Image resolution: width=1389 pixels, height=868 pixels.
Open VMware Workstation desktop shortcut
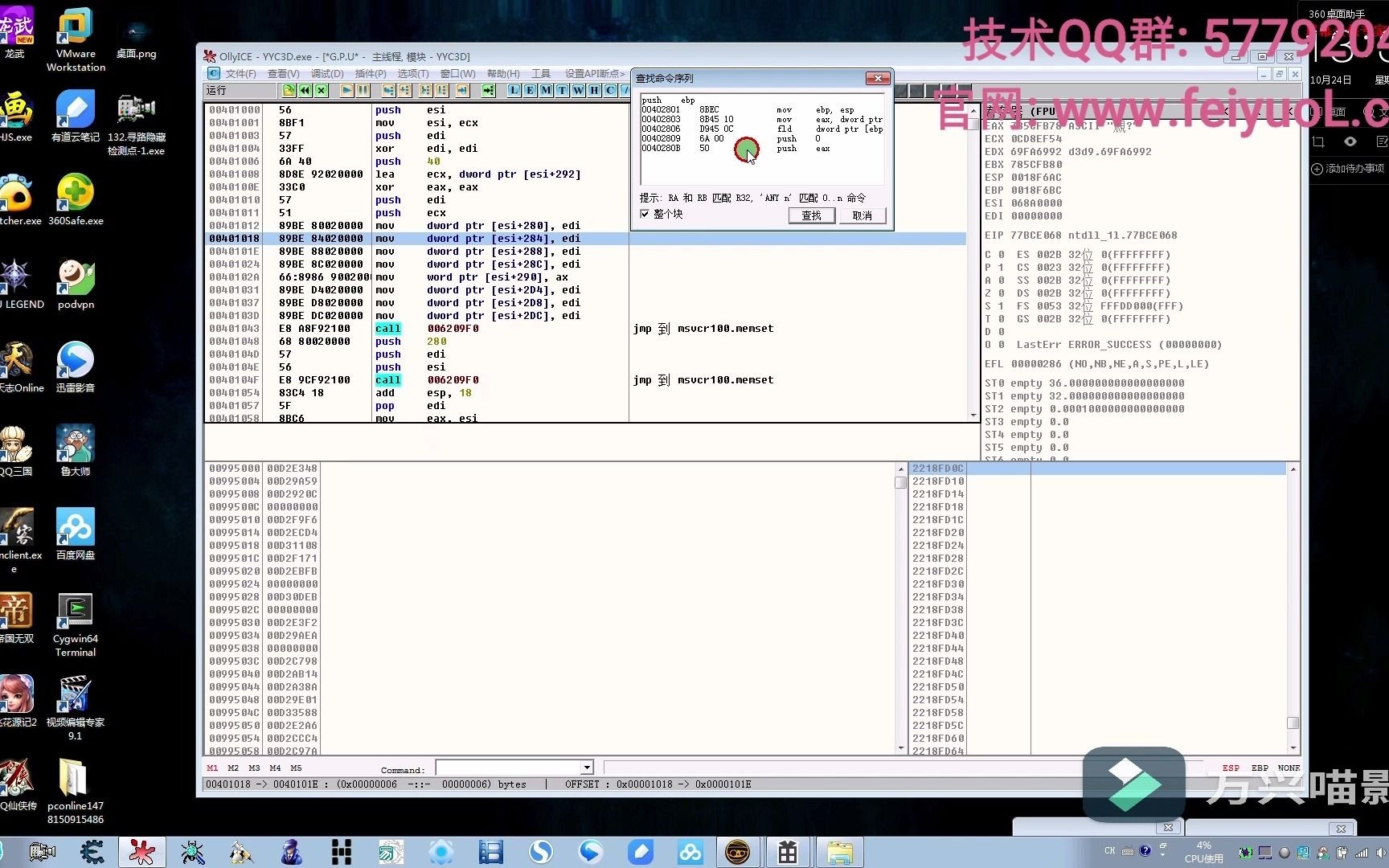tap(76, 40)
